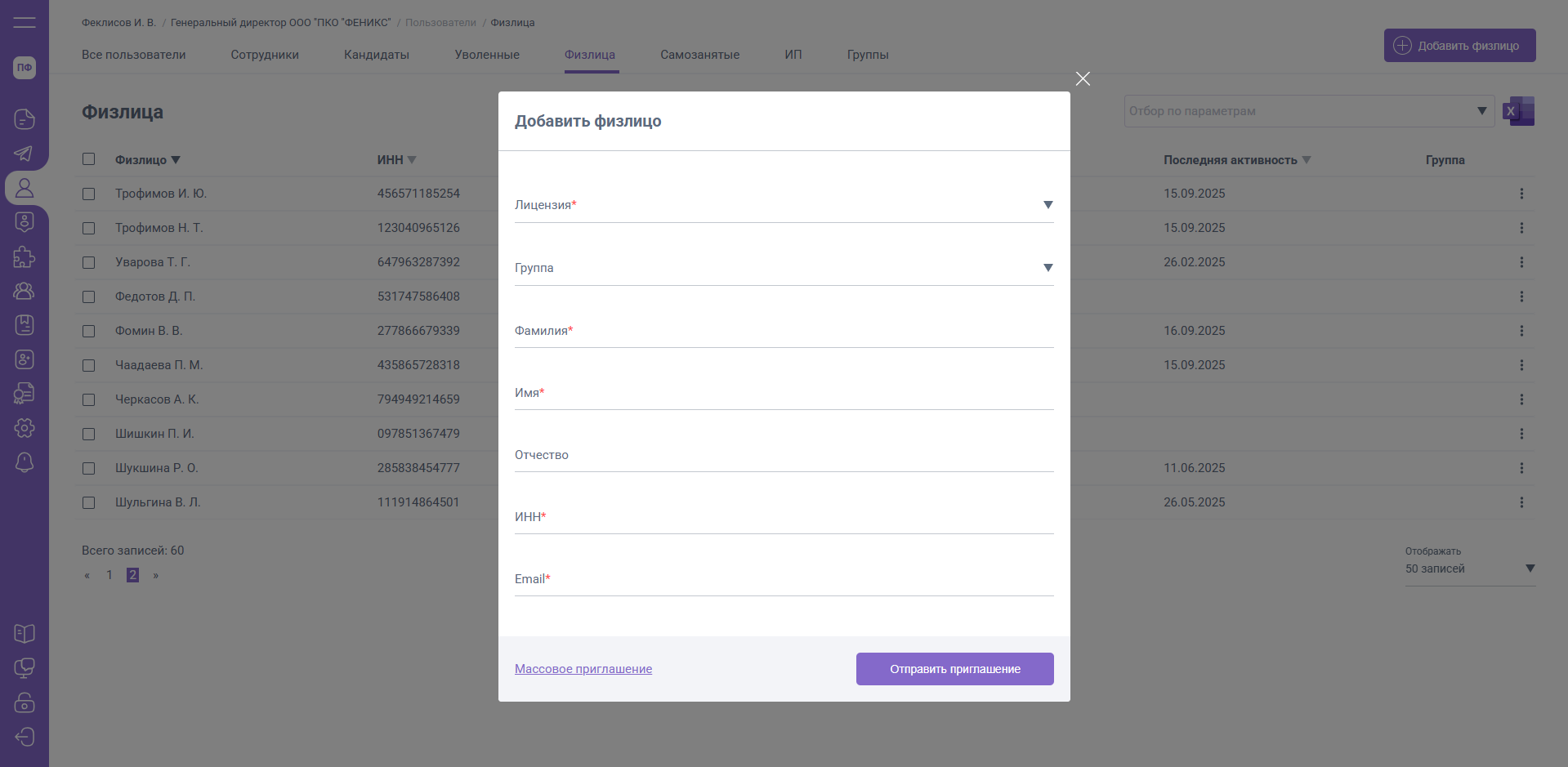Switch to the Самозанятые tab

click(699, 55)
